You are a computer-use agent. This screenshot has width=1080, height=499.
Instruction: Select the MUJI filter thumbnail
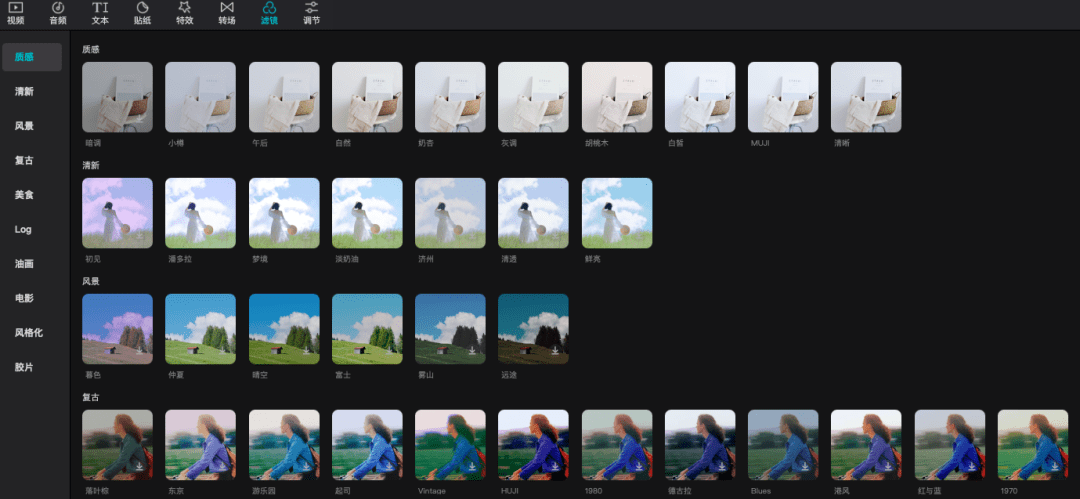[x=783, y=97]
